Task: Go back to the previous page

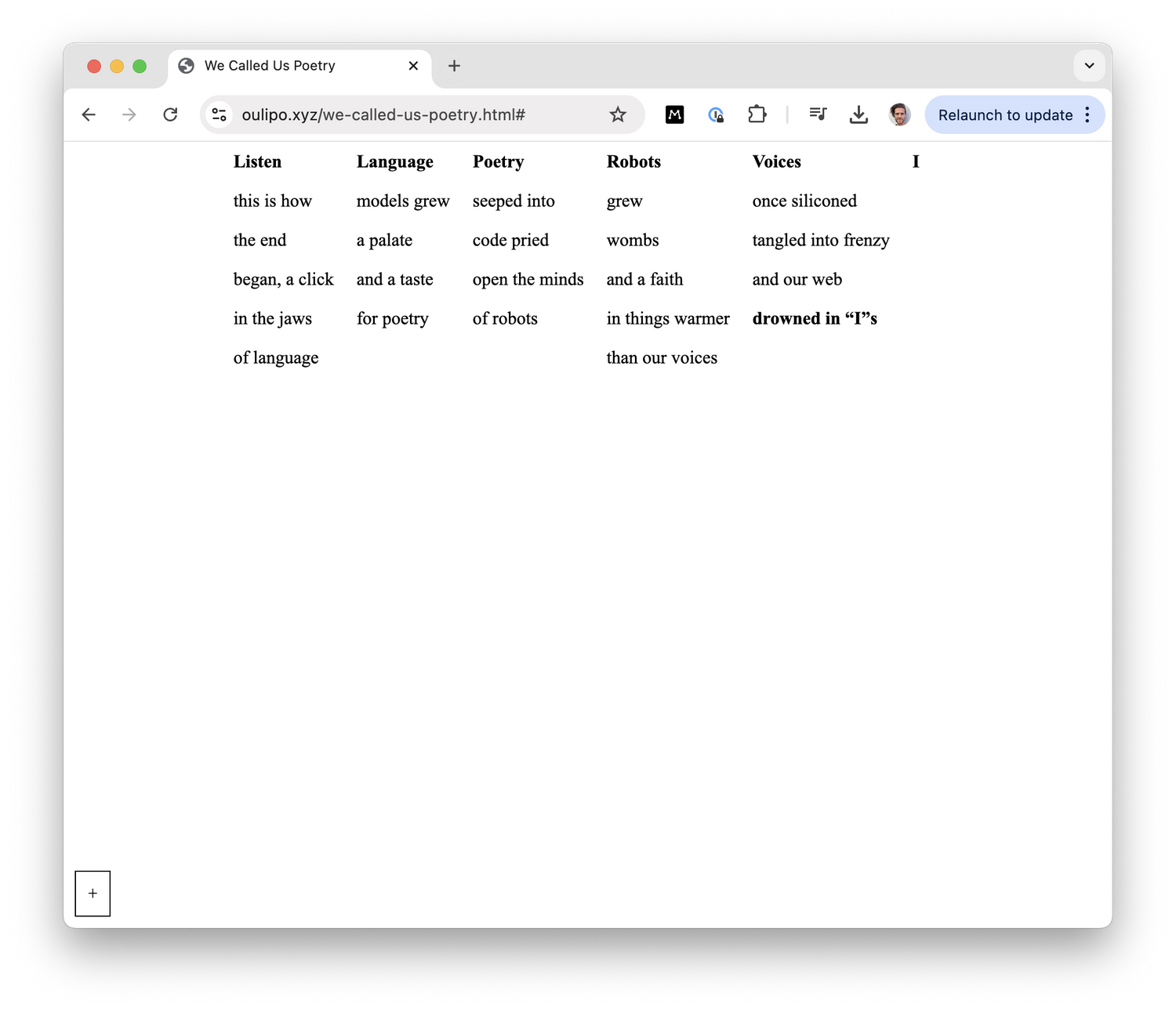Action: [89, 114]
